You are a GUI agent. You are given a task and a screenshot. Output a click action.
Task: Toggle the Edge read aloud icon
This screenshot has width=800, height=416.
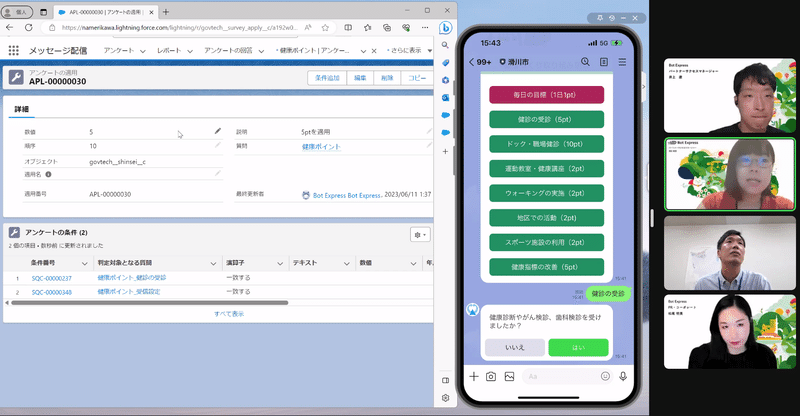pos(308,28)
